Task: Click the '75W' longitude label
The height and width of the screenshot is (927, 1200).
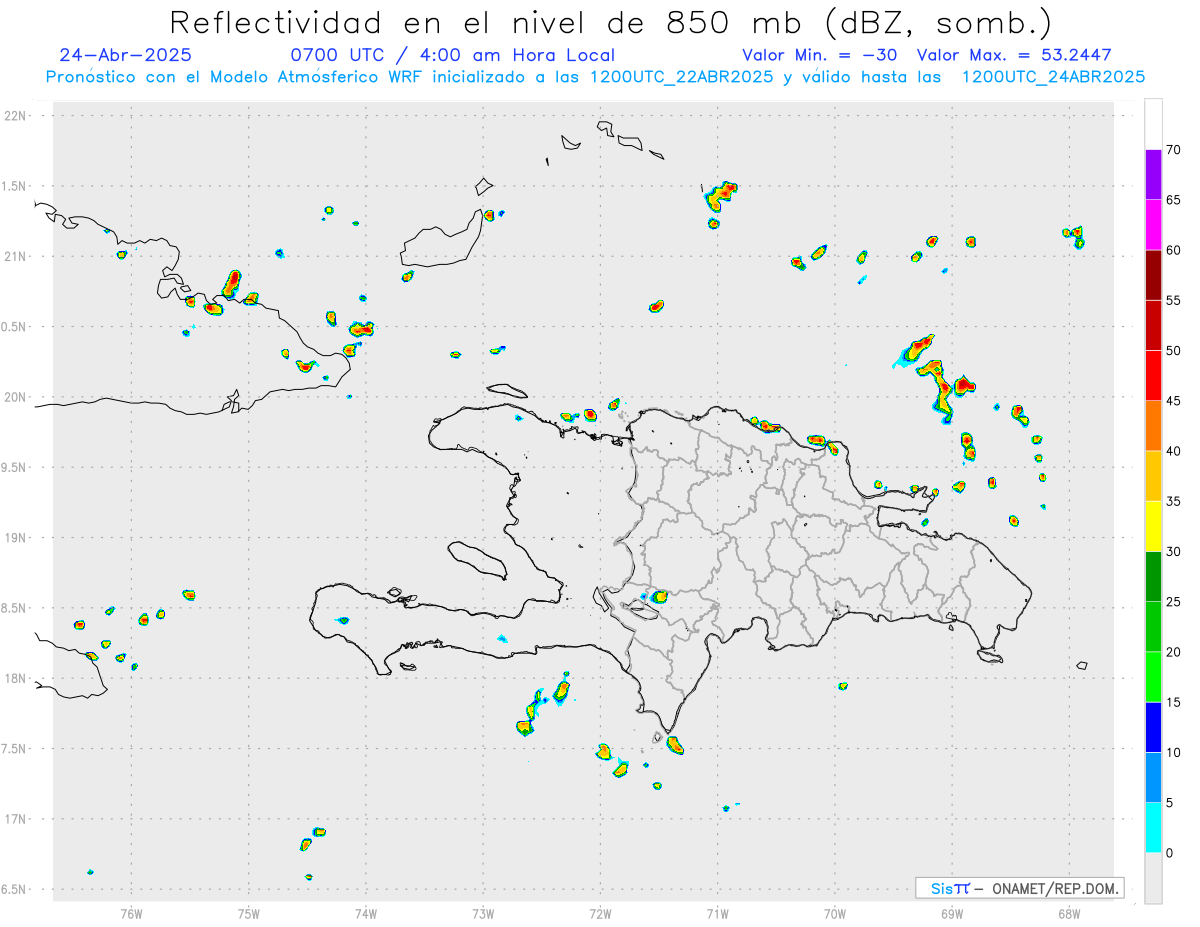Action: click(x=249, y=913)
